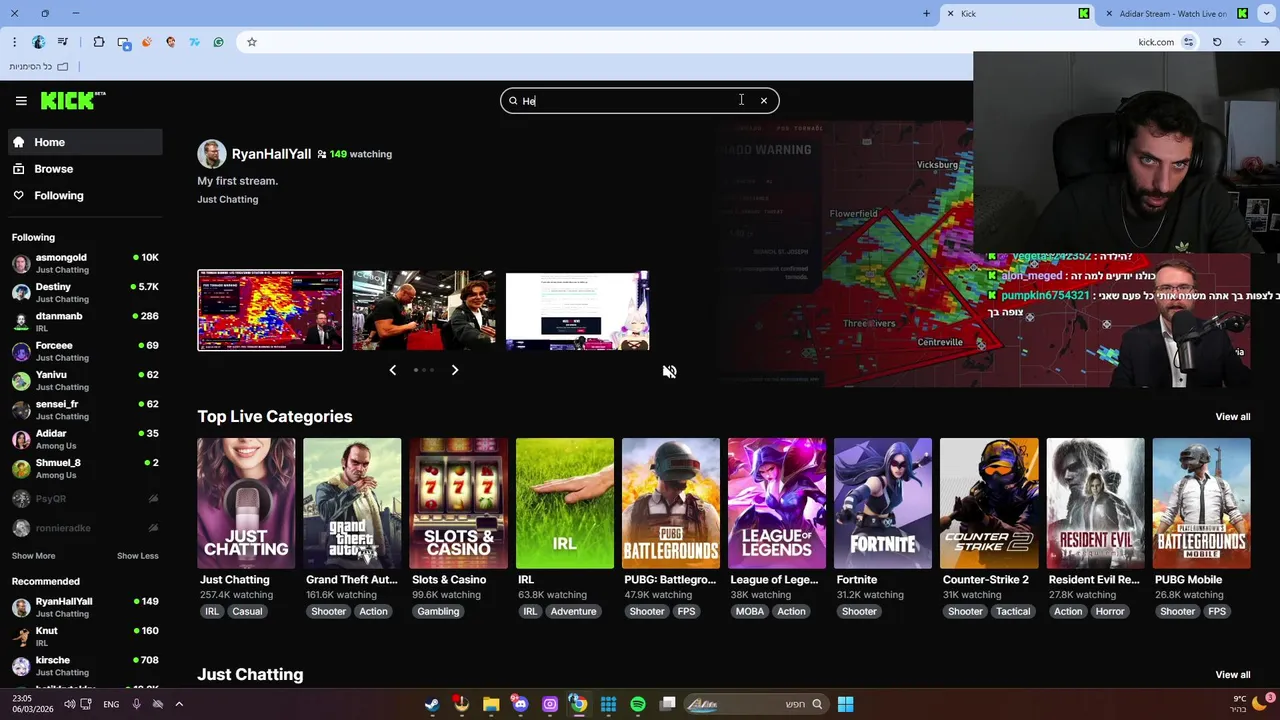The image size is (1280, 720).
Task: Open a new browser tab
Action: click(926, 14)
